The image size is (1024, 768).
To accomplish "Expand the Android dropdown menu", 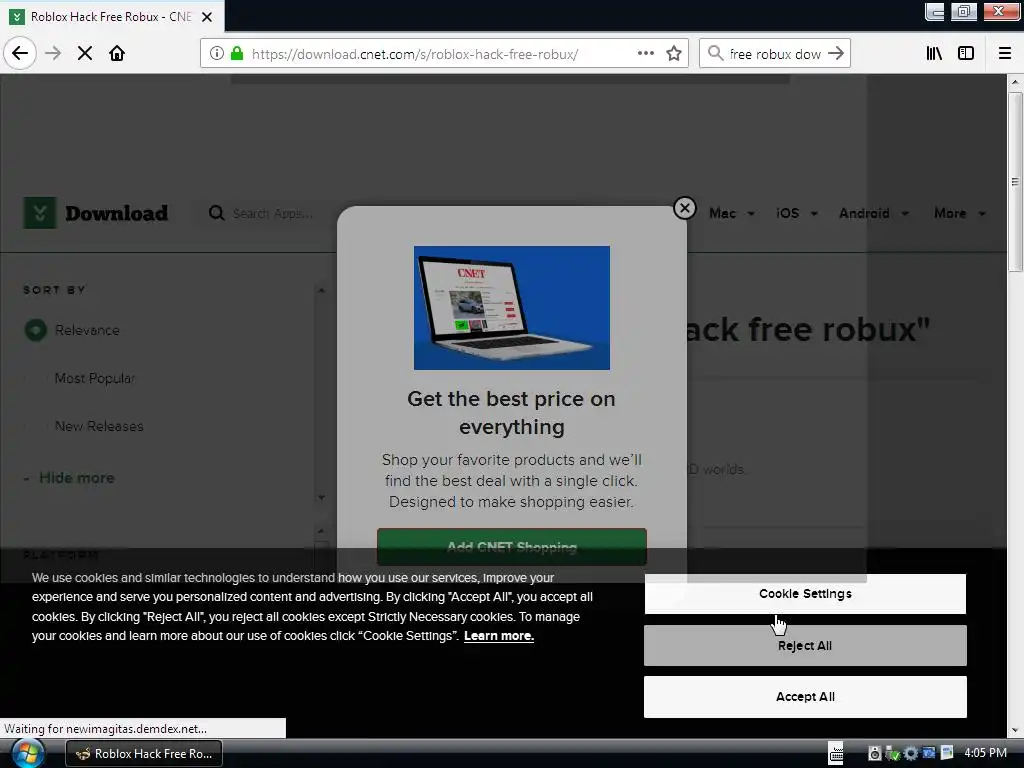I will 873,214.
